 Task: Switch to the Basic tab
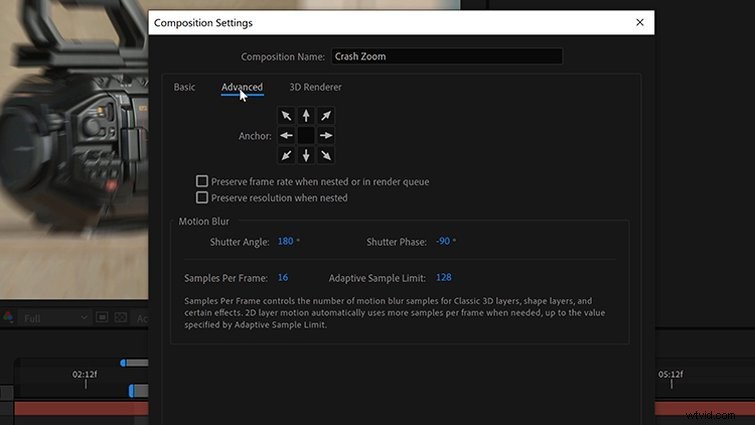point(184,87)
